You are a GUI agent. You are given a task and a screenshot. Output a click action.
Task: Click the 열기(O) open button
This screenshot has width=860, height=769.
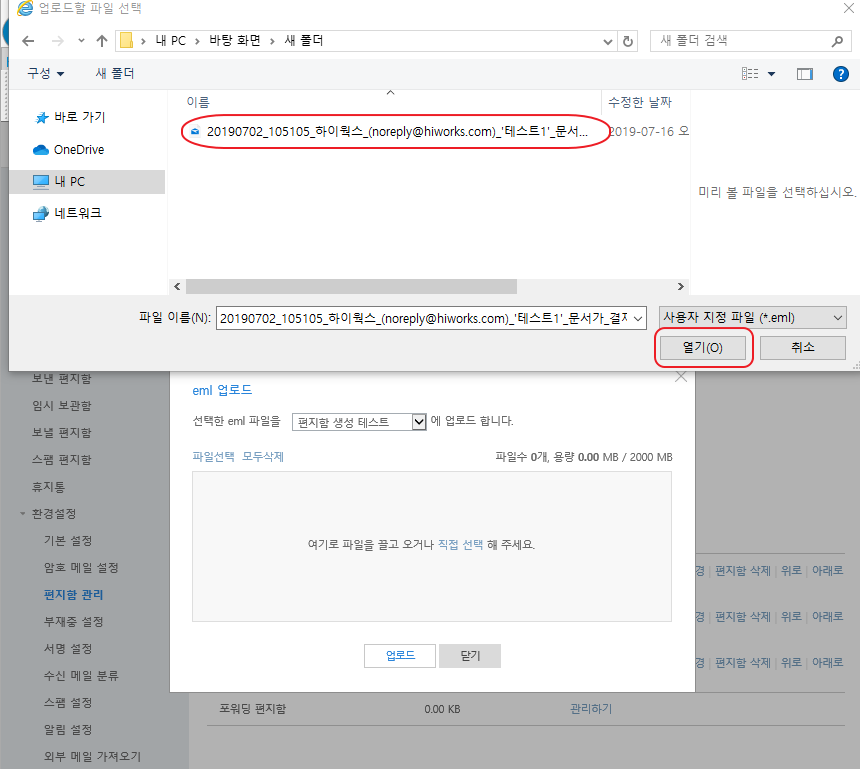point(702,348)
